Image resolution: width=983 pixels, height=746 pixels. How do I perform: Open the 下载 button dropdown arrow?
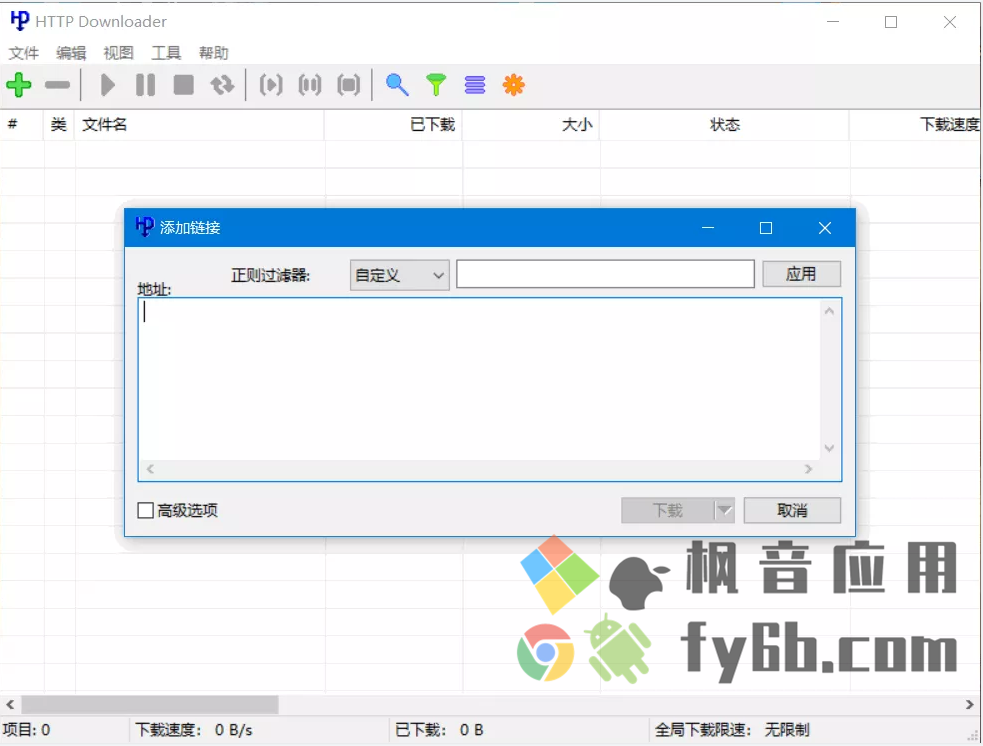pyautogui.click(x=724, y=510)
